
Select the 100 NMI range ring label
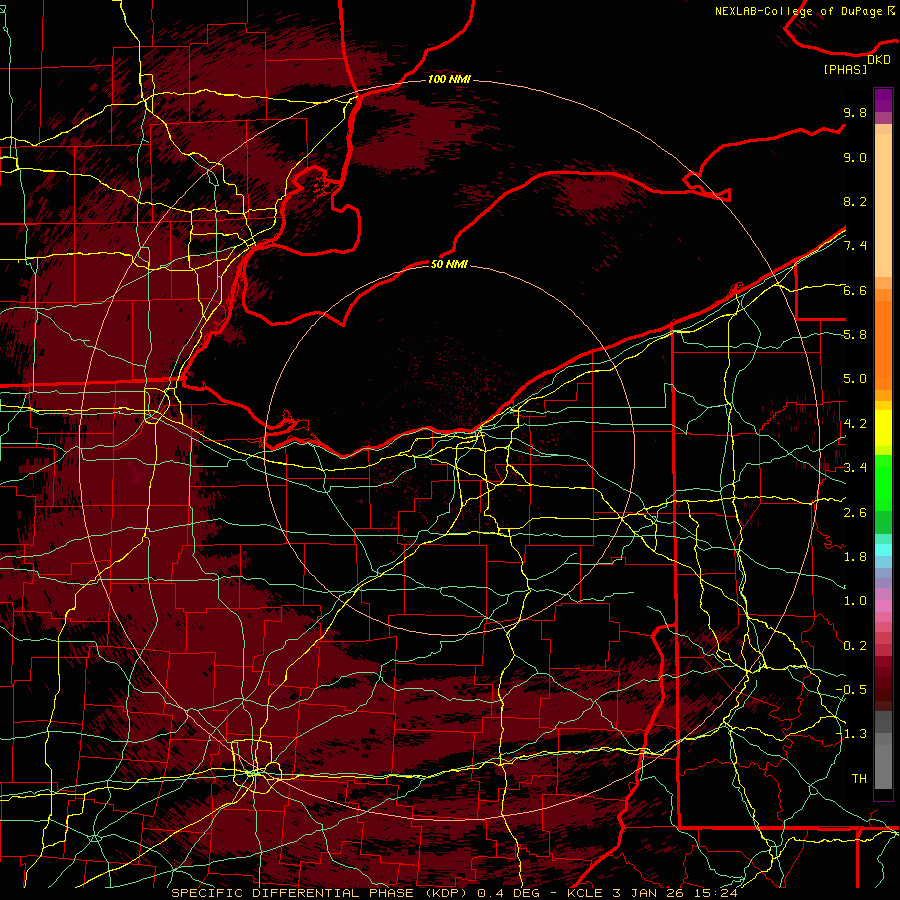[449, 79]
